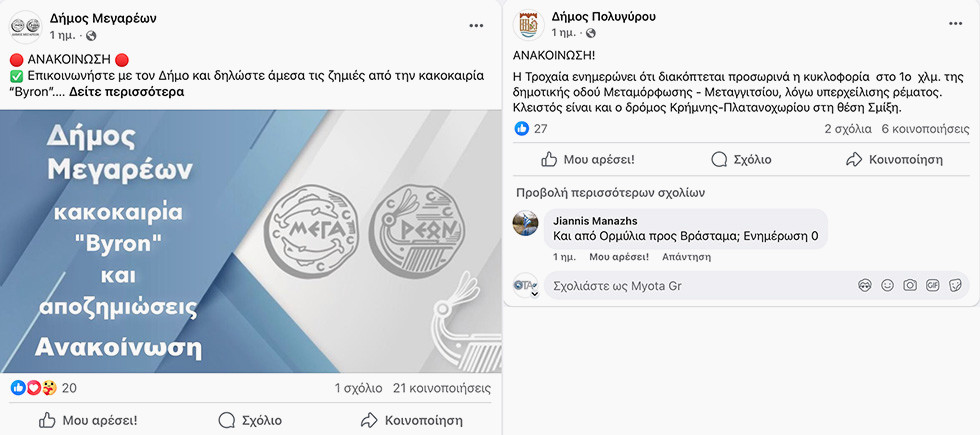Open emoji picker in comment box
Viewport: 980px width, 435px height.
[887, 286]
